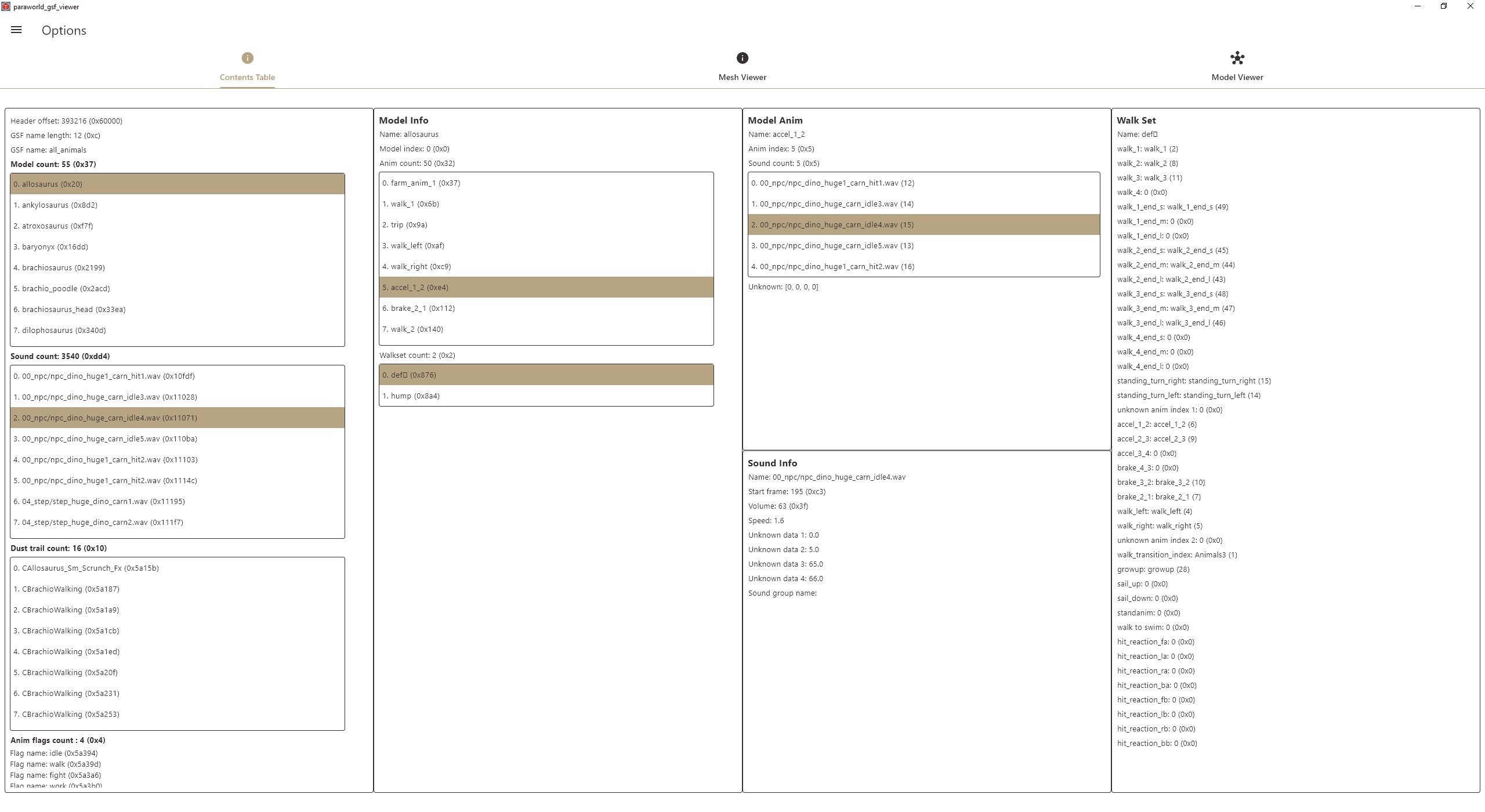
Task: Pick npc_dino_huge_carn_idle5.wav in the Model Anim sounds
Action: coord(832,246)
